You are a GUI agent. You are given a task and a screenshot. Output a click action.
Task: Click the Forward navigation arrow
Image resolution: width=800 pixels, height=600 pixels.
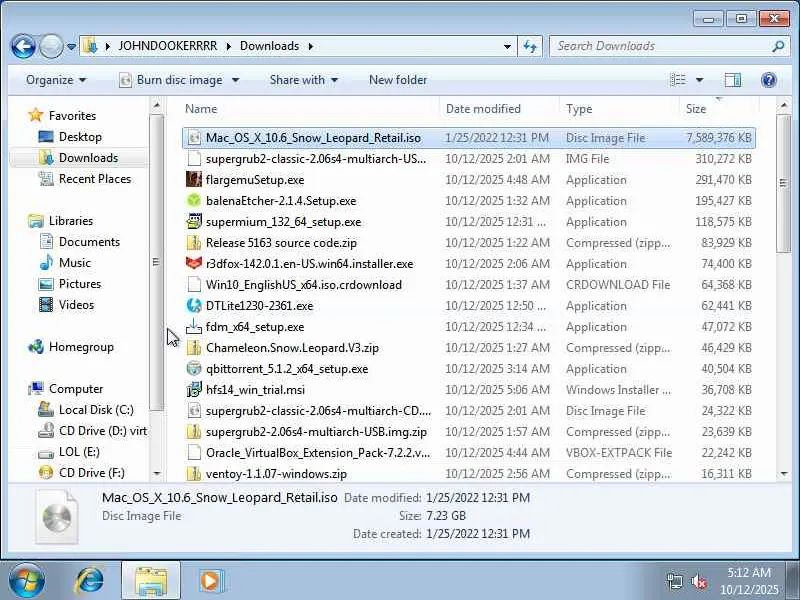[51, 46]
